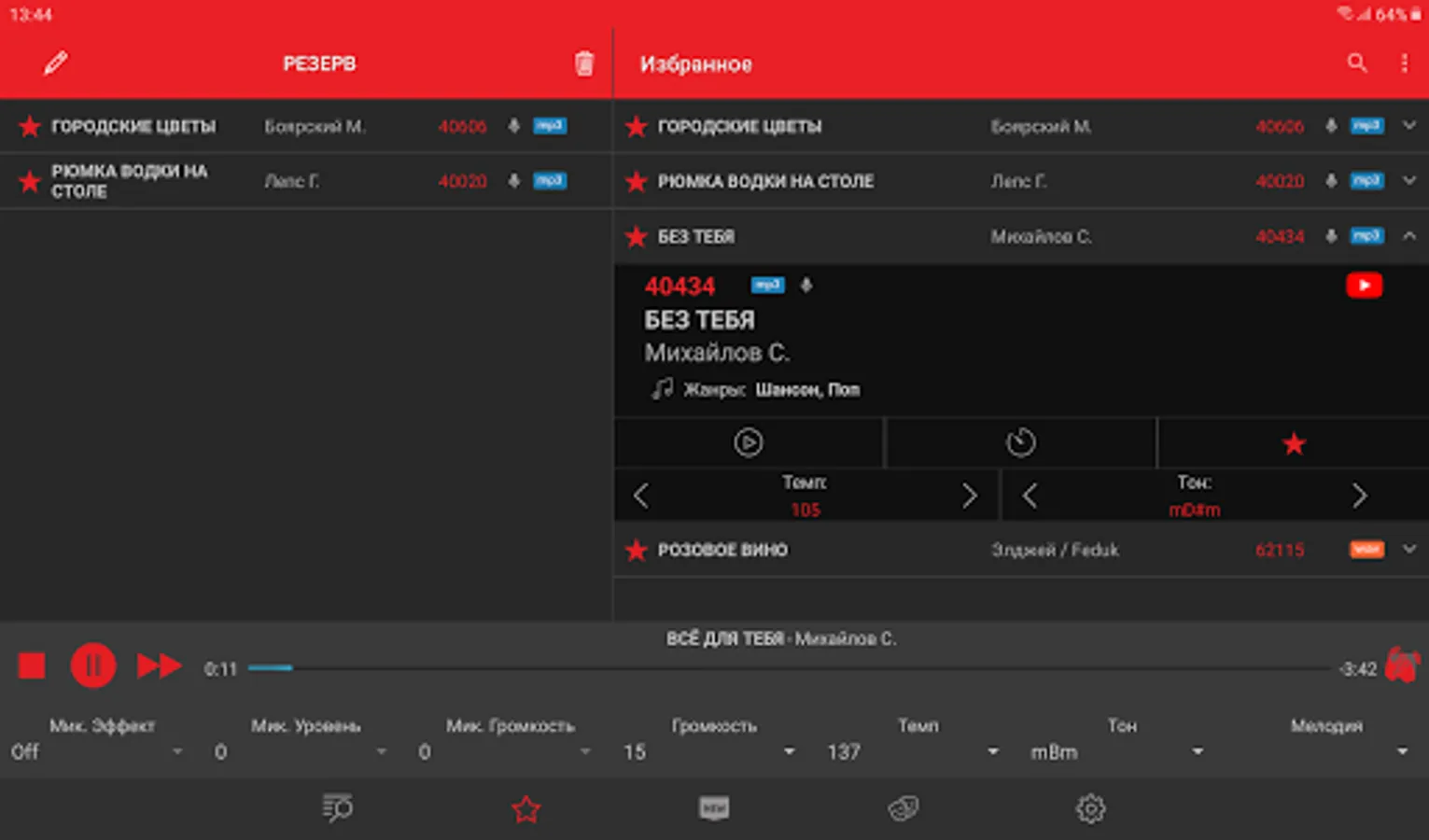Click the large song number 40434 in details
This screenshot has height=840, width=1429.
[679, 286]
